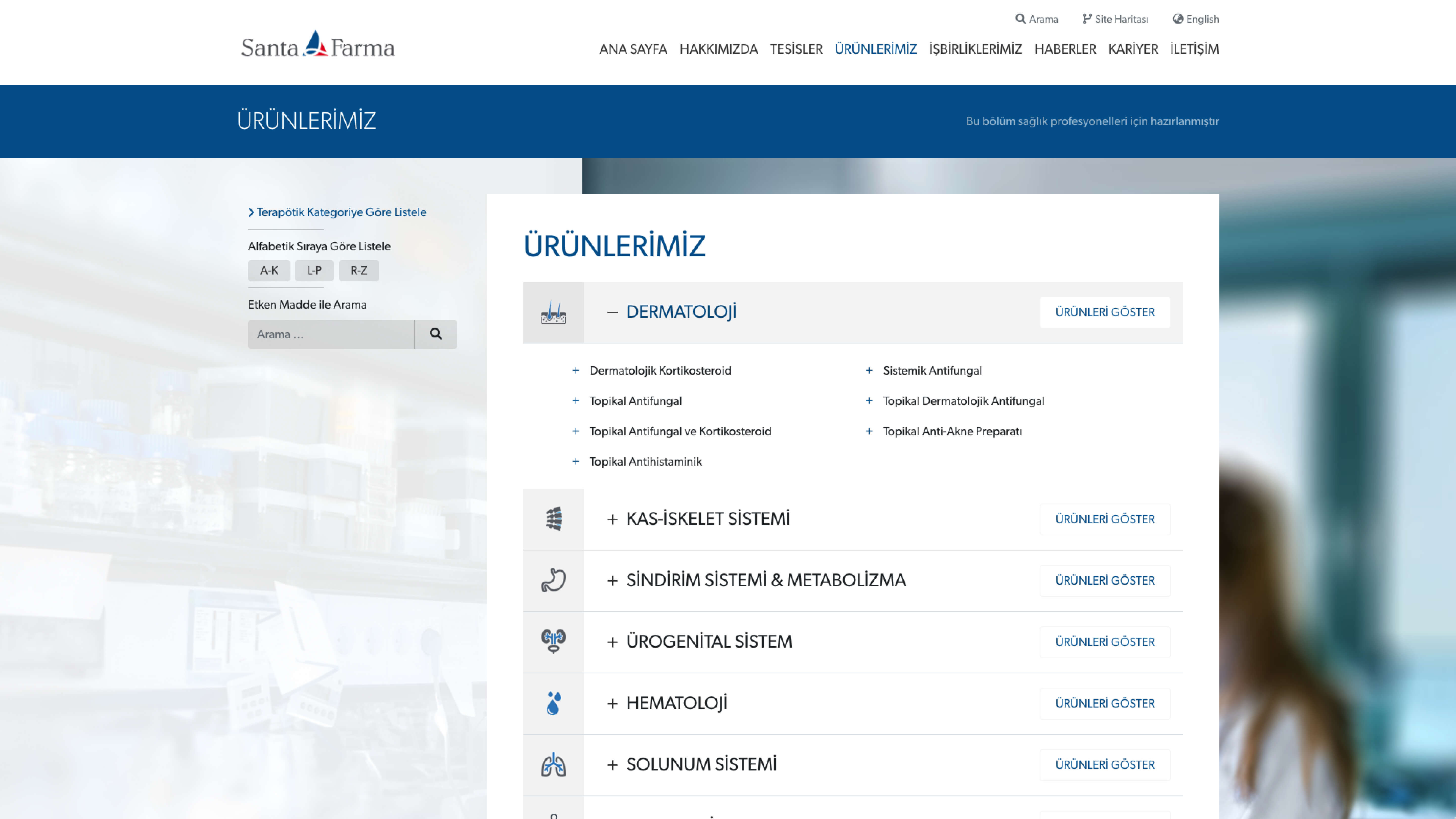Click the Solunum Sistemi lungs icon

pos(553,765)
